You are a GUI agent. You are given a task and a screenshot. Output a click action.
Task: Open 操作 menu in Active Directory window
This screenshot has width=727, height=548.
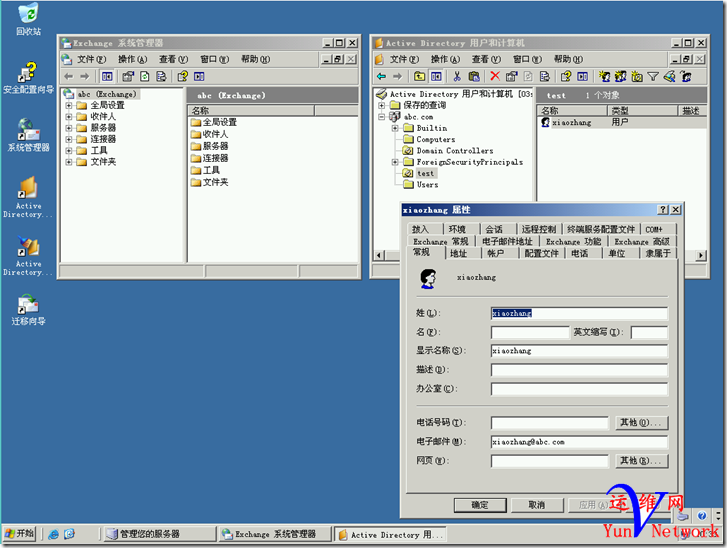point(445,59)
